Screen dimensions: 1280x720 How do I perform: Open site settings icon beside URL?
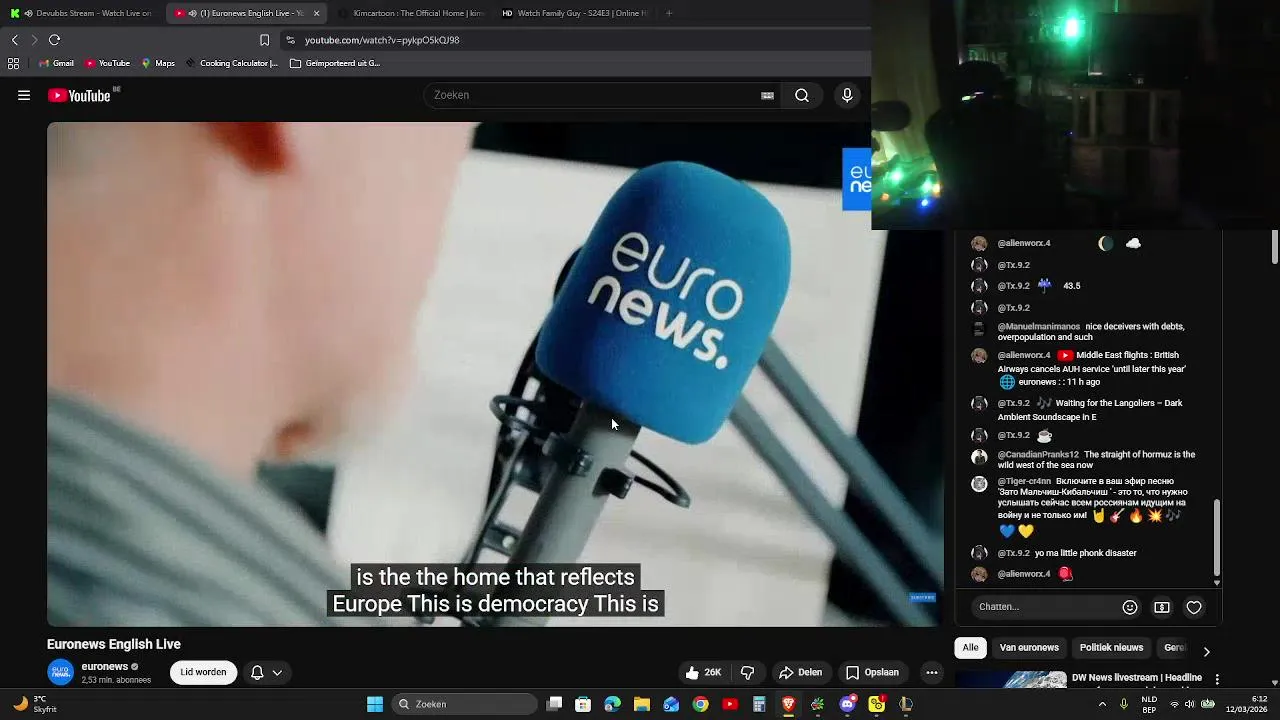290,40
